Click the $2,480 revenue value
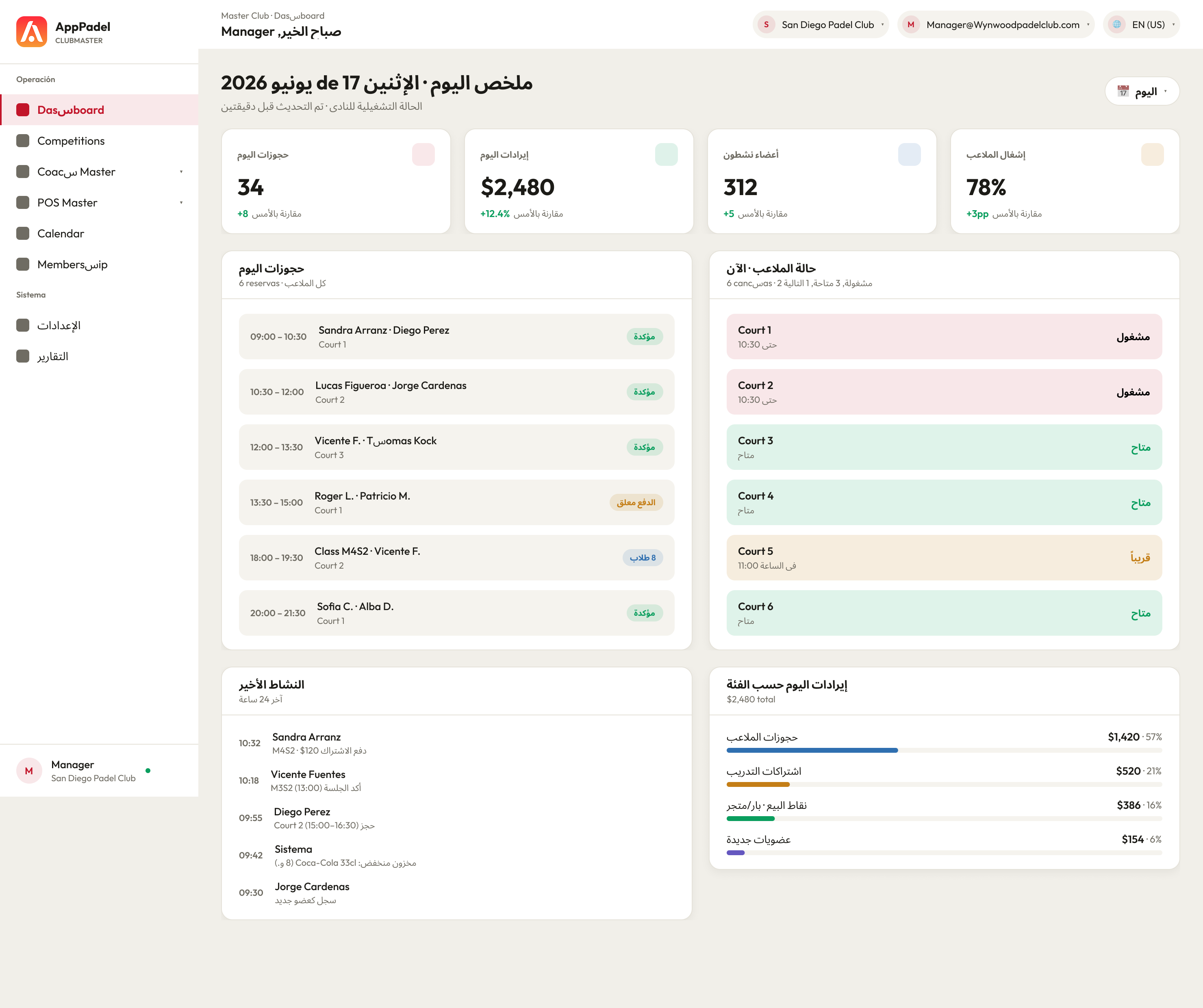The image size is (1203, 1008). coord(517,187)
